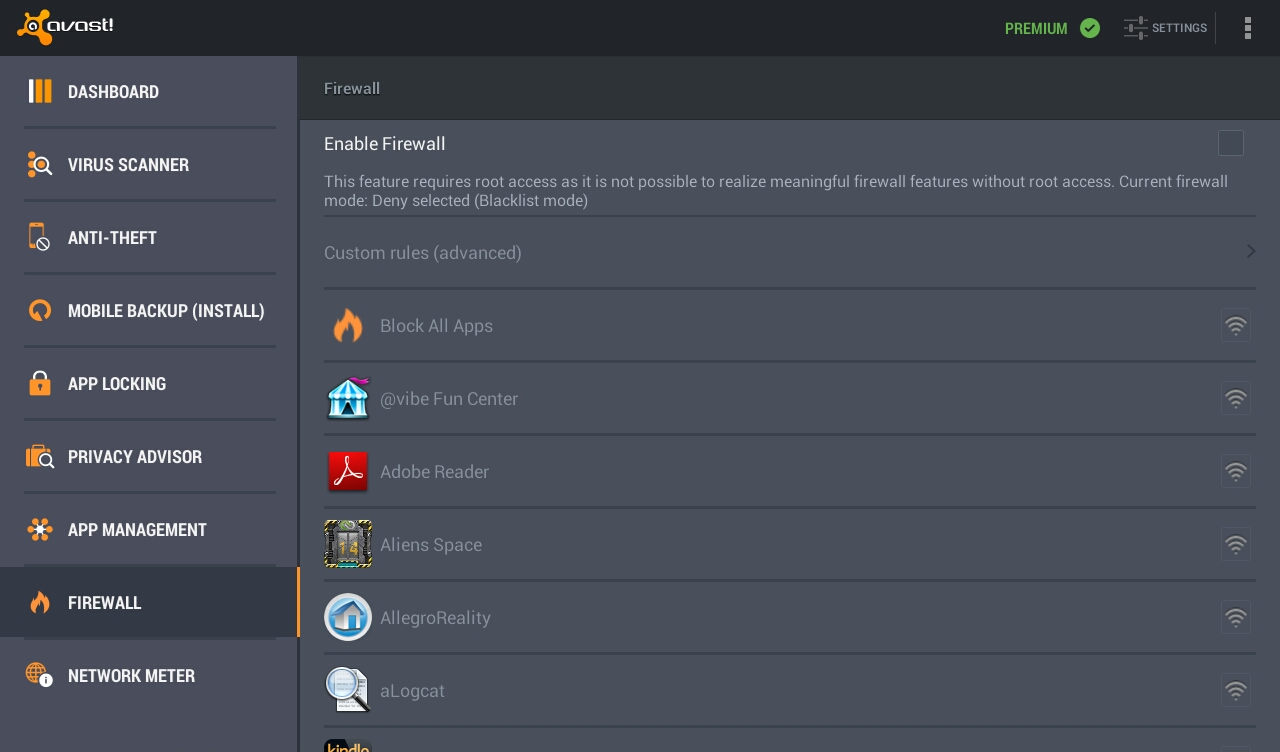Click the Aliens Space app icon
The height and width of the screenshot is (752, 1280).
[x=348, y=544]
